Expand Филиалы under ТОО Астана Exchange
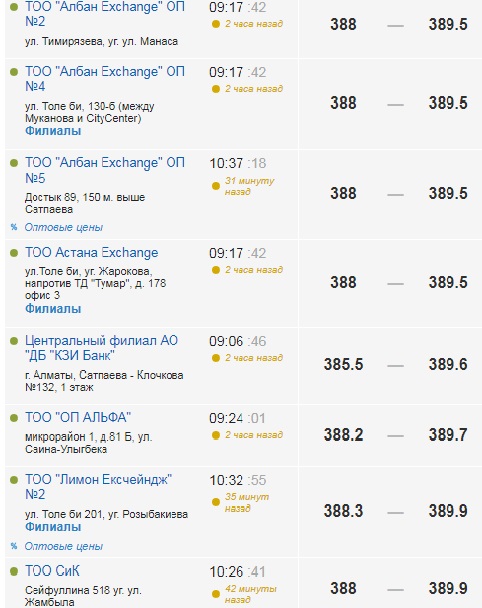Screen dimensions: 482x608 coord(53,309)
